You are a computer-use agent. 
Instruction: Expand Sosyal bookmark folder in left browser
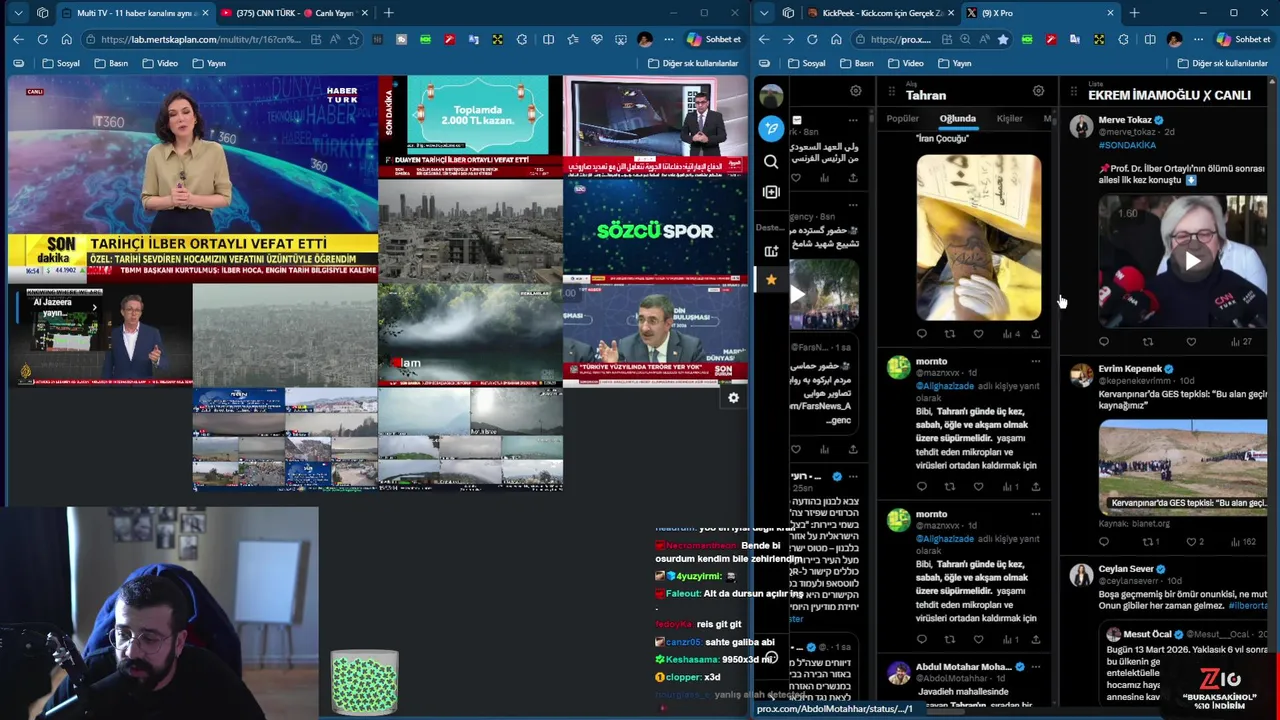(61, 63)
